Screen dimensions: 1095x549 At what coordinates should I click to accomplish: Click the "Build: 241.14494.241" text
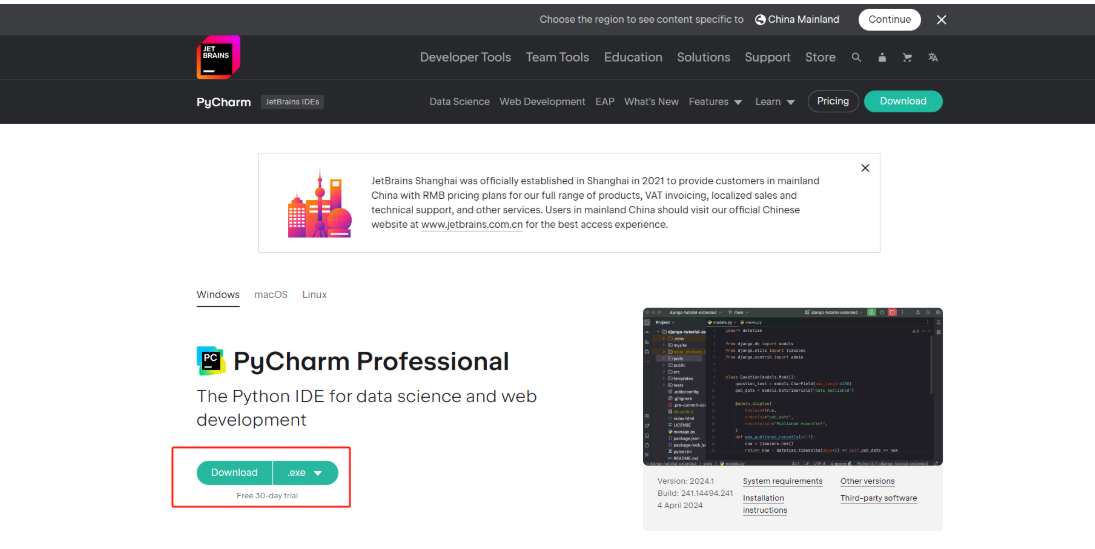pos(695,493)
